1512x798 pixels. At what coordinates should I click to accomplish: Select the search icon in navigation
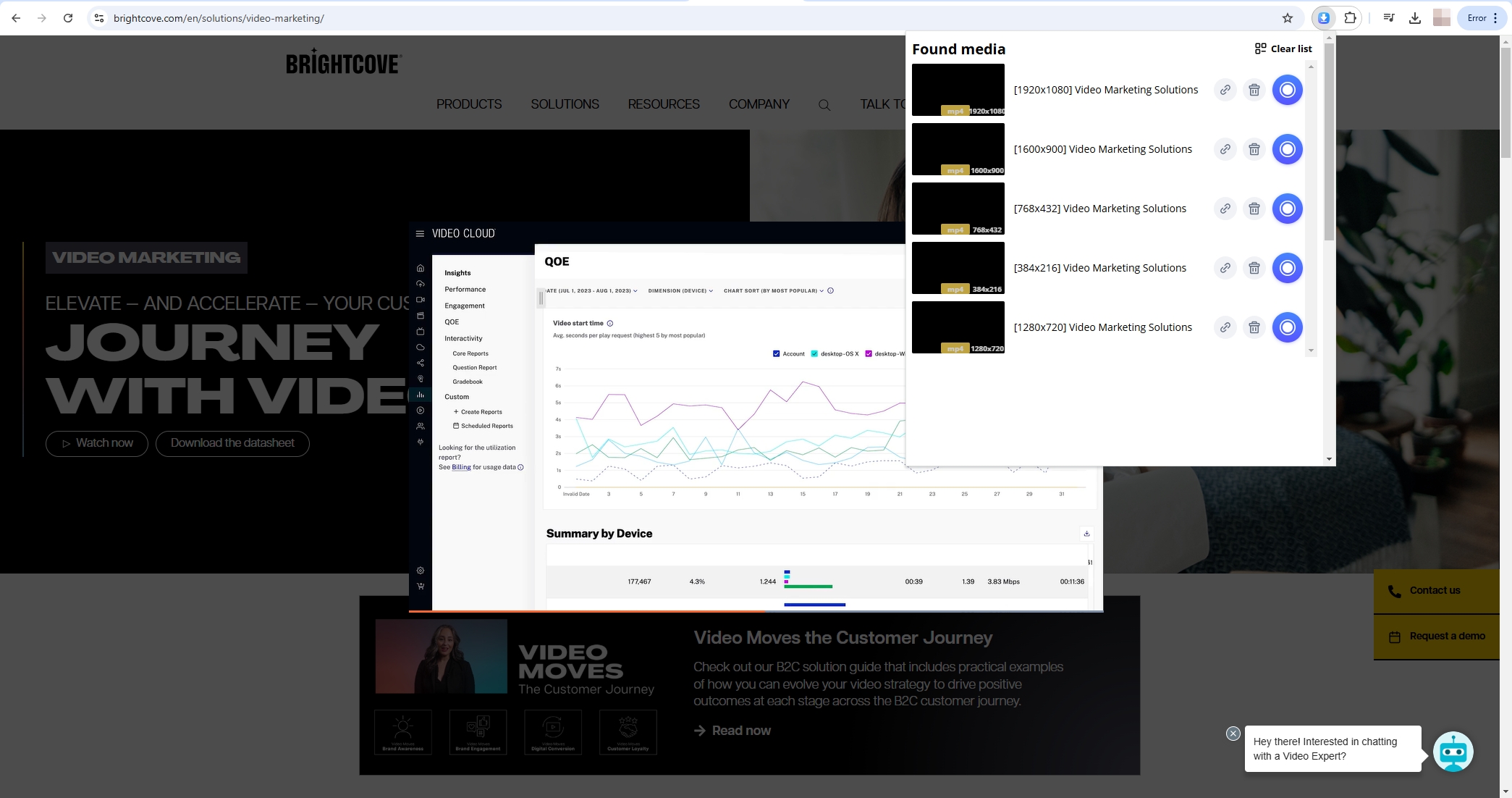pos(825,104)
